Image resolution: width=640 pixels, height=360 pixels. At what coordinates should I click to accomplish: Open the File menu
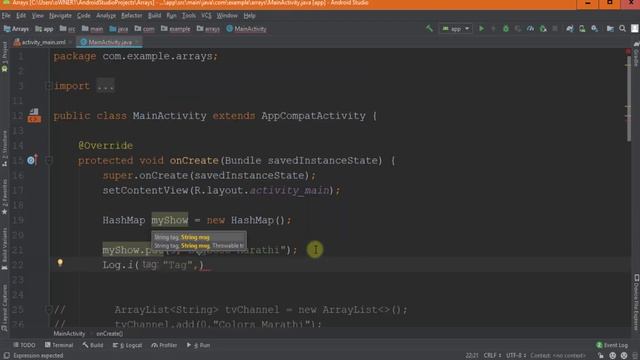6,16
